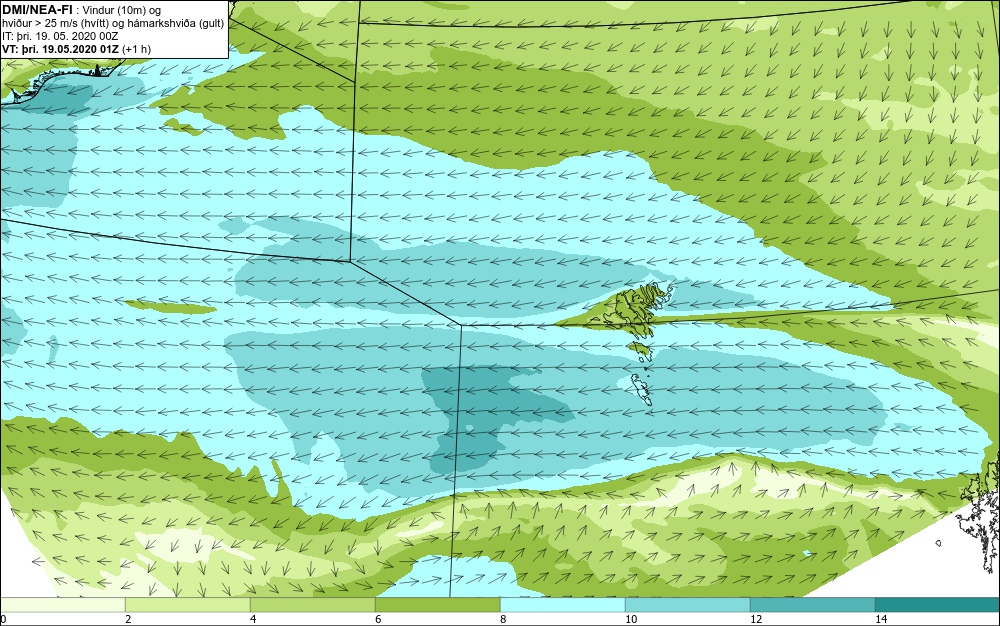This screenshot has width=1000, height=626.
Task: Click the 10–12 m/s legend color swatch
Action: [688, 605]
